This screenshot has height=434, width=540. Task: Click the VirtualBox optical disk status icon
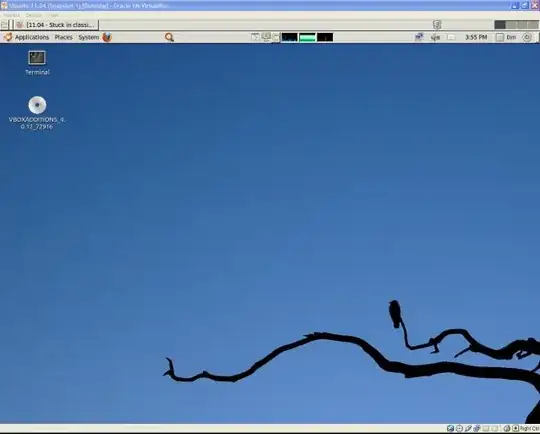[459, 428]
